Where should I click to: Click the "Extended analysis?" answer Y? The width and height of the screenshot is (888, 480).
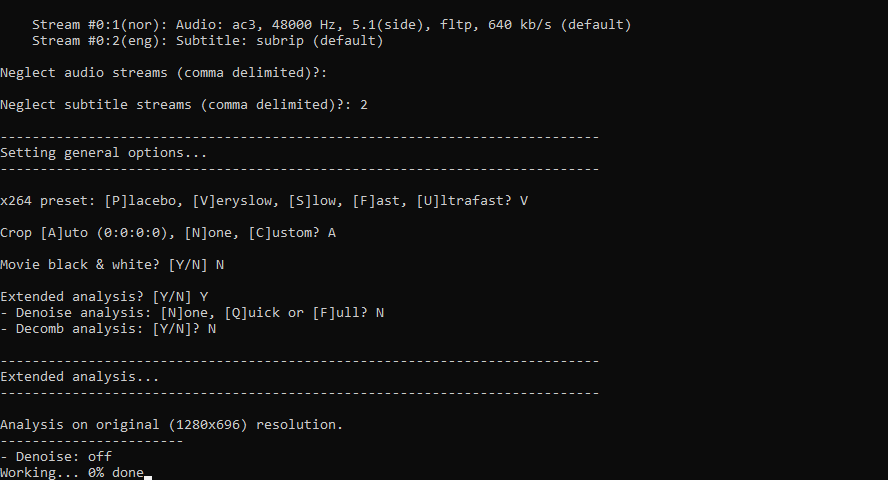(x=204, y=297)
